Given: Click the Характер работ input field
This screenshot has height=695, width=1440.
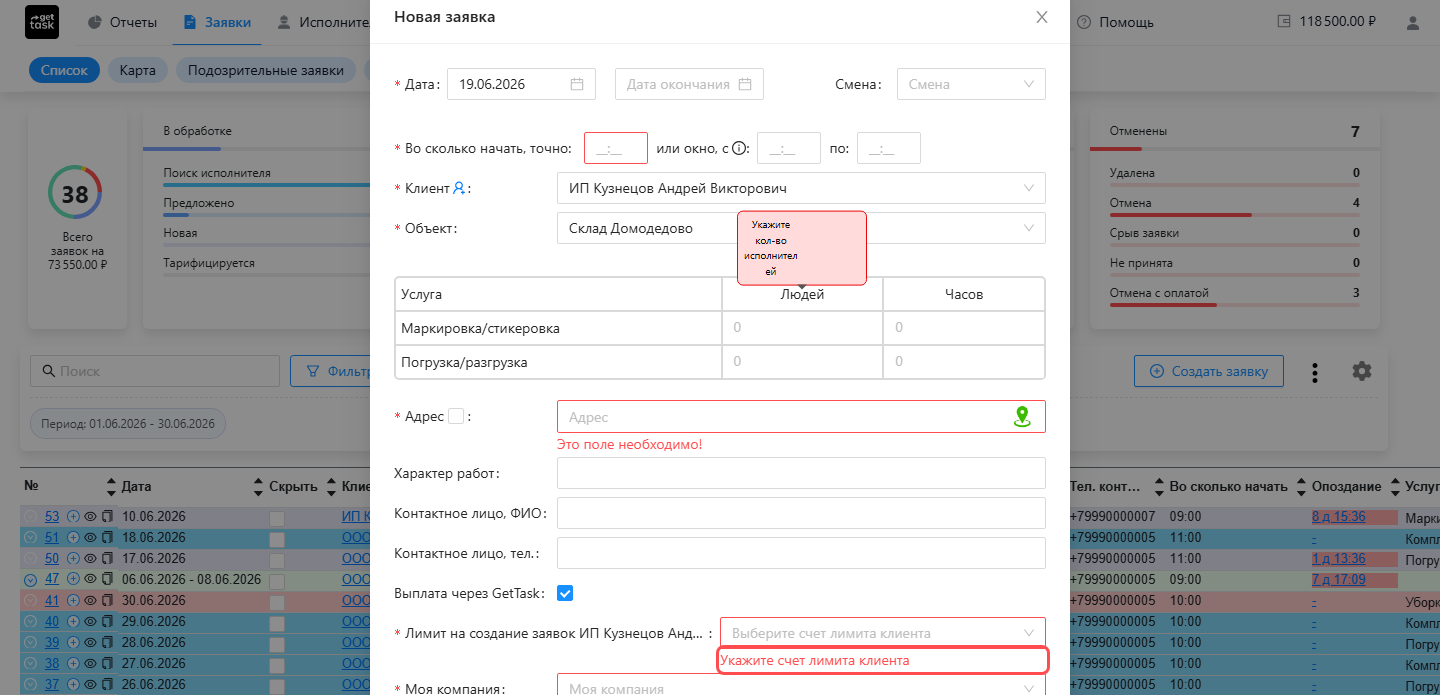Looking at the screenshot, I should (x=801, y=473).
